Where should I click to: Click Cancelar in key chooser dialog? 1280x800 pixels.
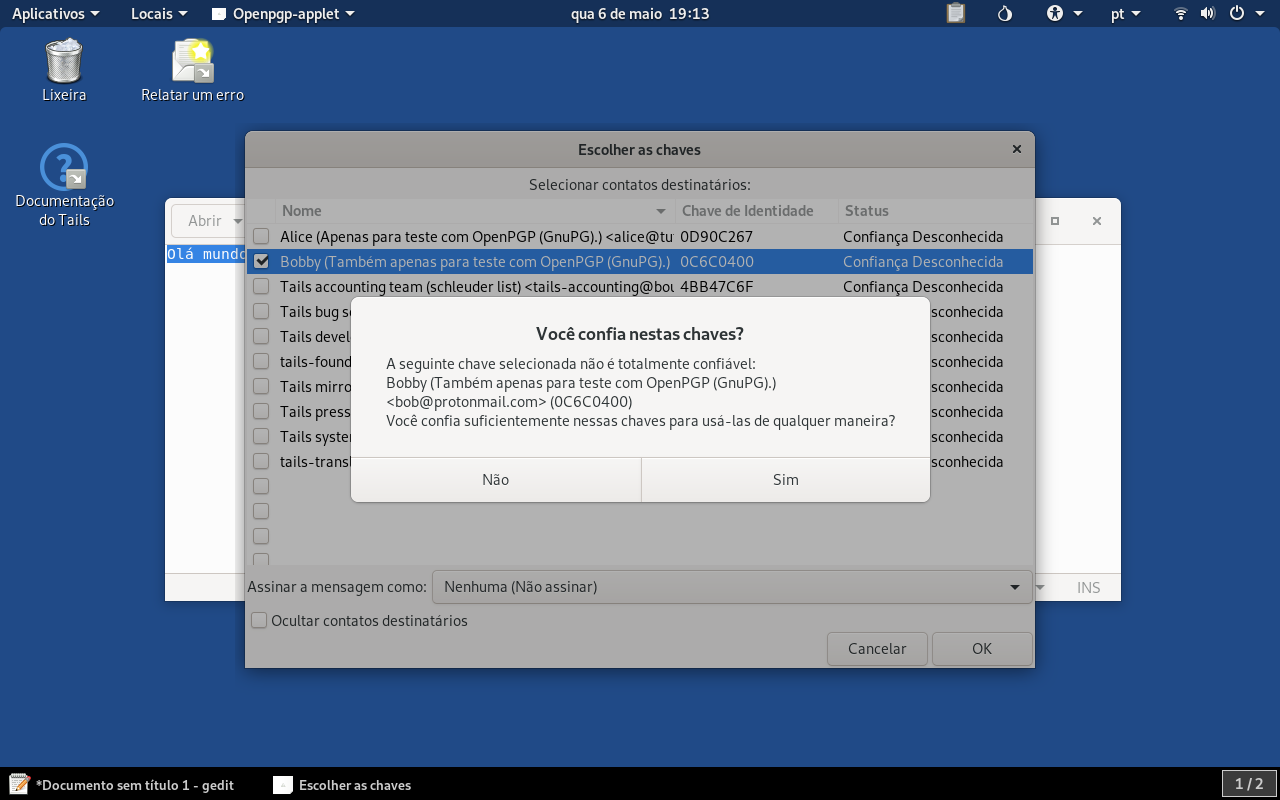point(877,649)
